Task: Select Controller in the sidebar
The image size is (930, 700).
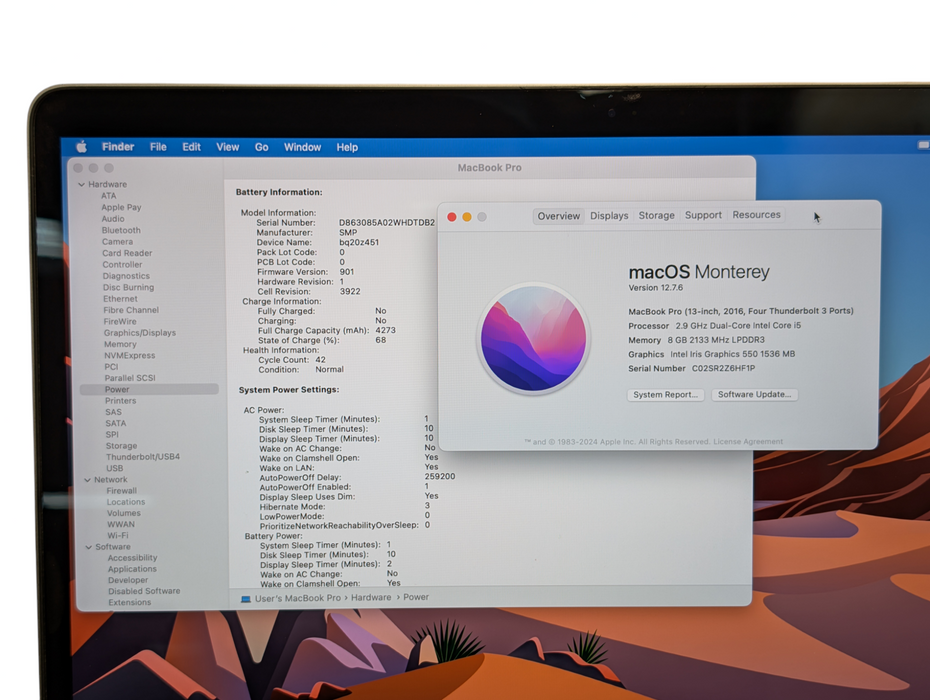Action: coord(122,265)
